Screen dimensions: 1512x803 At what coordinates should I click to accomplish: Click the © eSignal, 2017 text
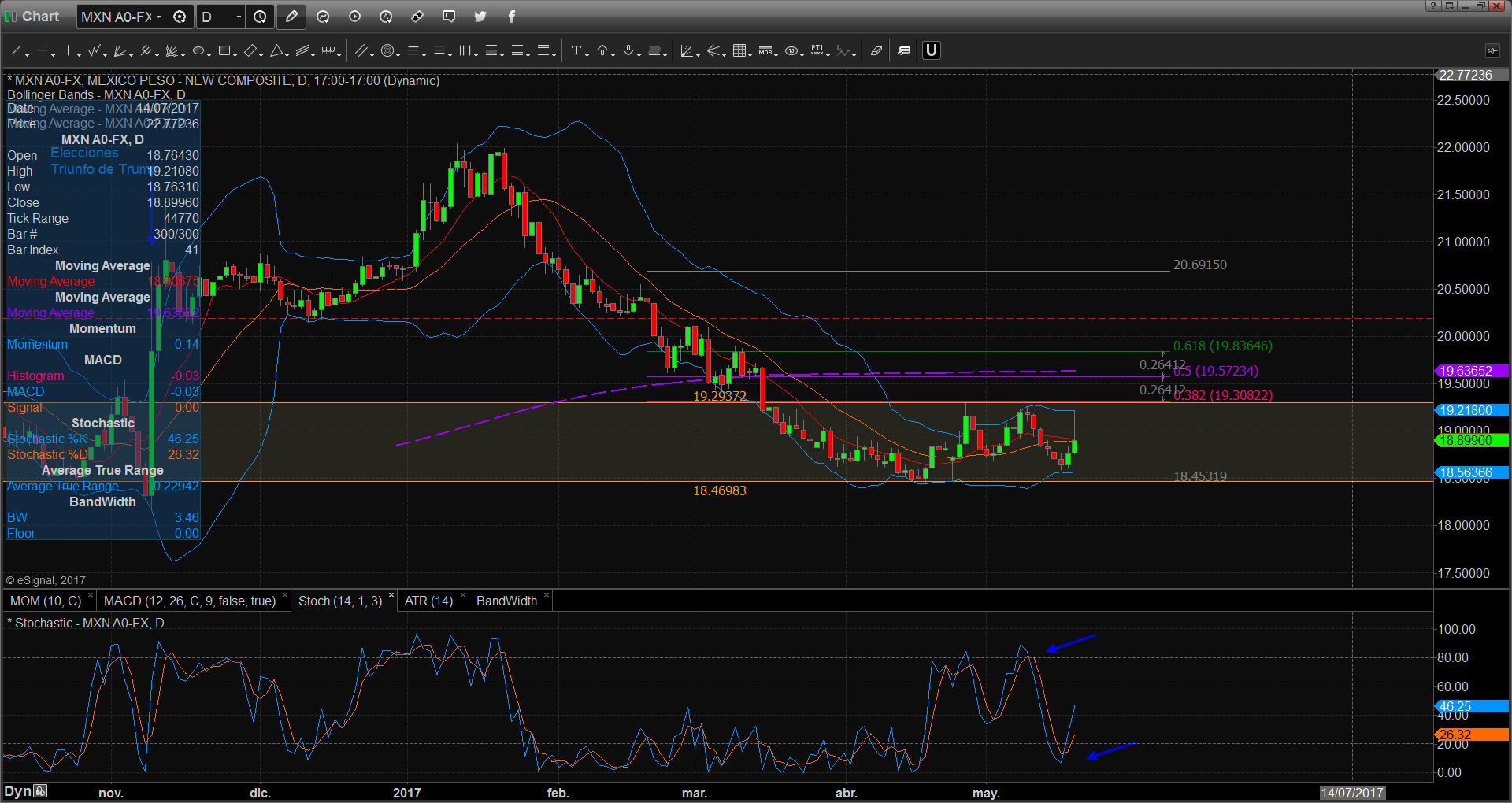tap(46, 580)
